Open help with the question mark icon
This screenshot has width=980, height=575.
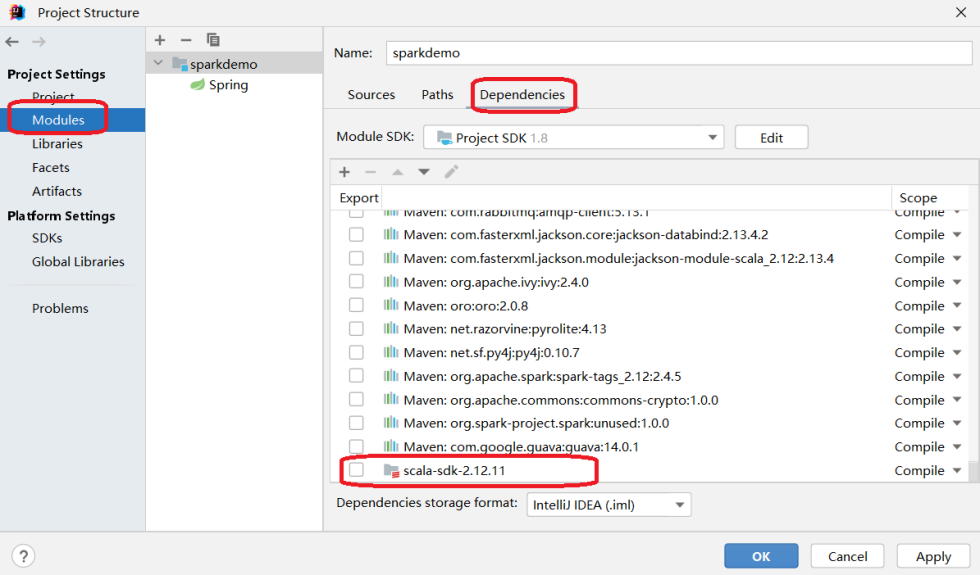pyautogui.click(x=22, y=555)
